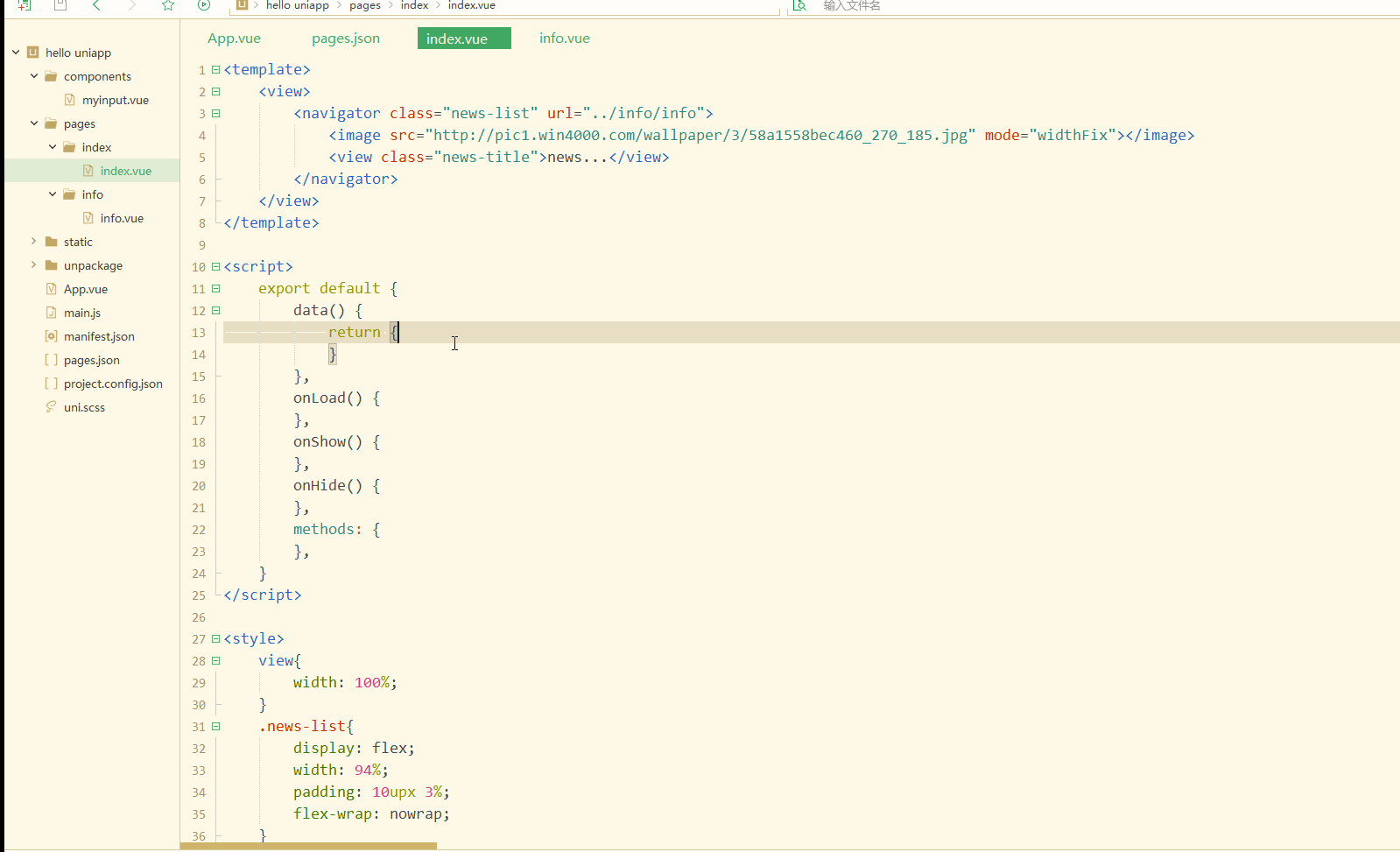Open info.vue from the project tree
This screenshot has height=852, width=1400.
coord(122,218)
